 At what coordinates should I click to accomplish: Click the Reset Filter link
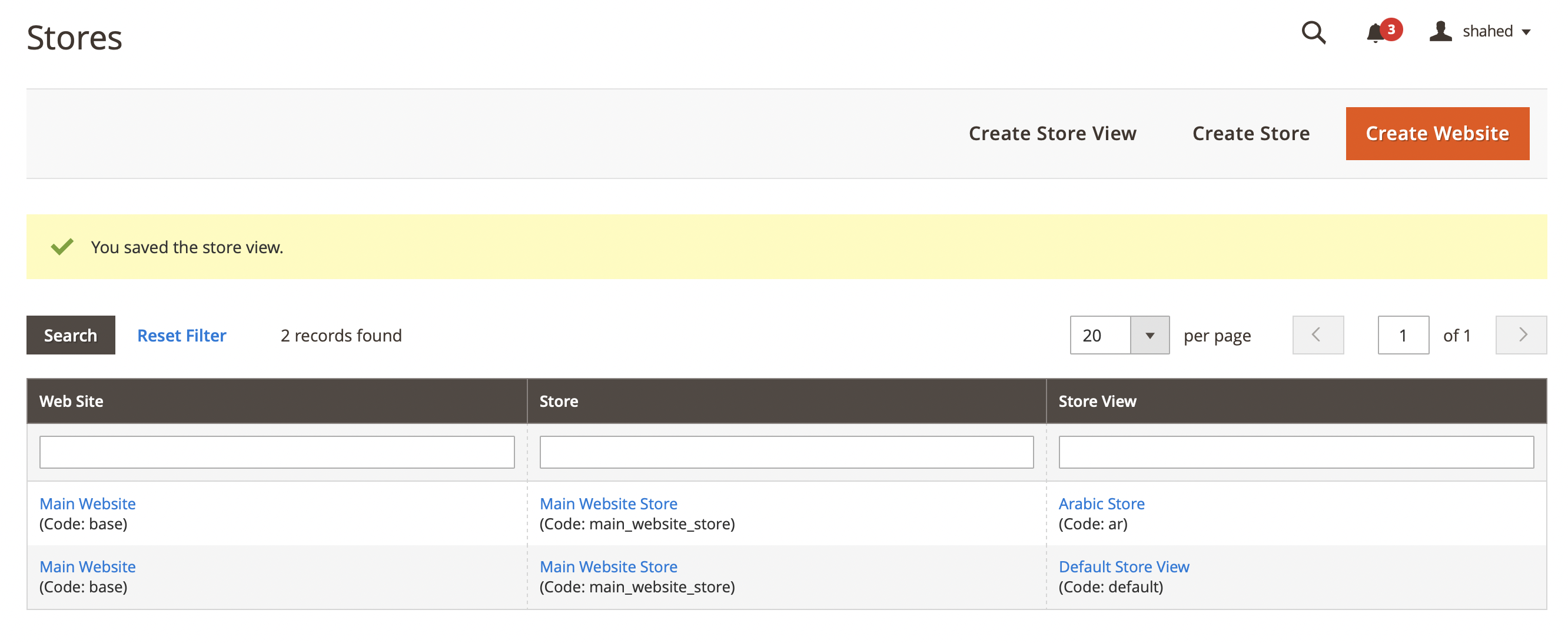tap(181, 335)
